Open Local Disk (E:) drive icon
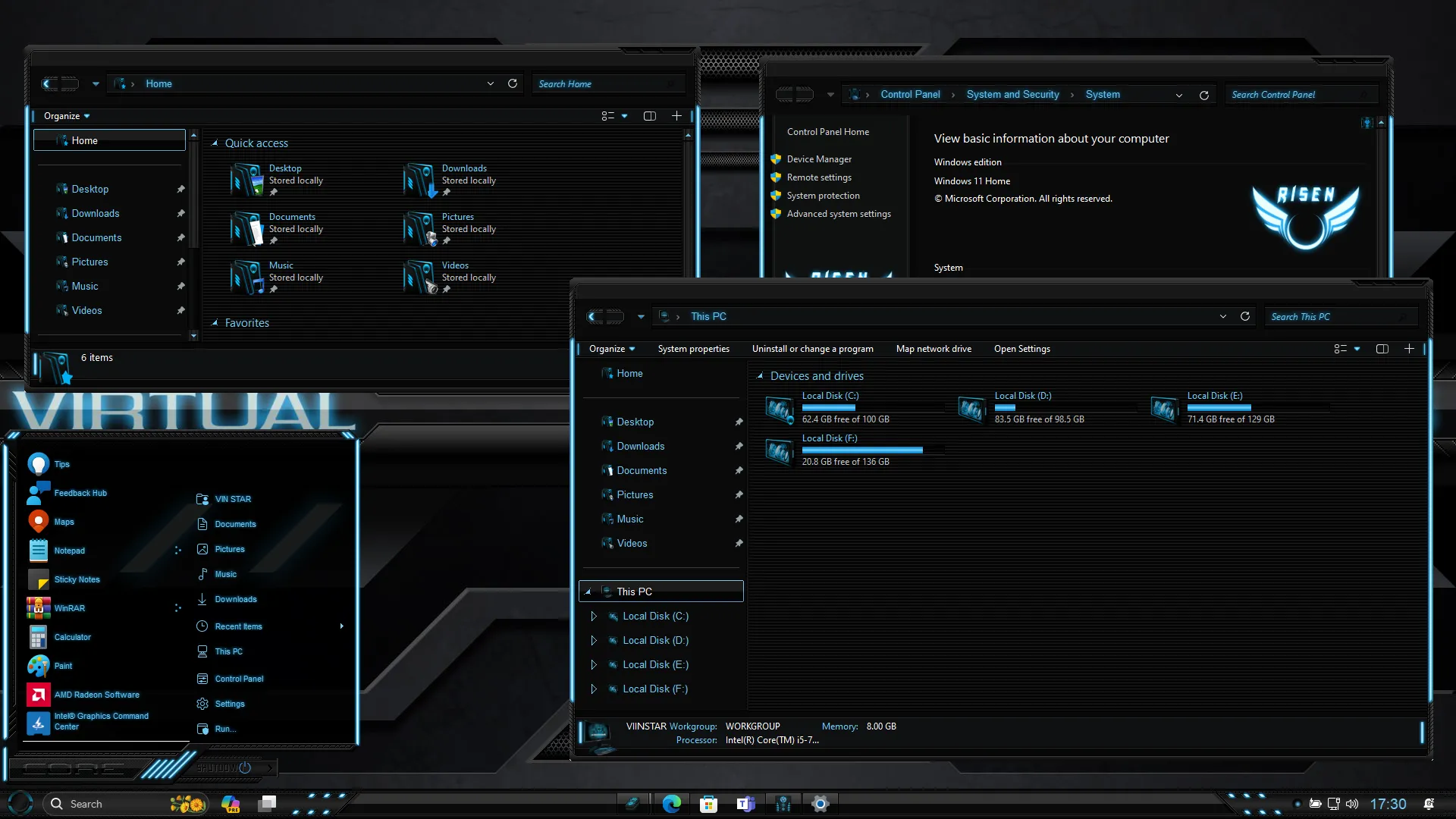 point(1164,409)
